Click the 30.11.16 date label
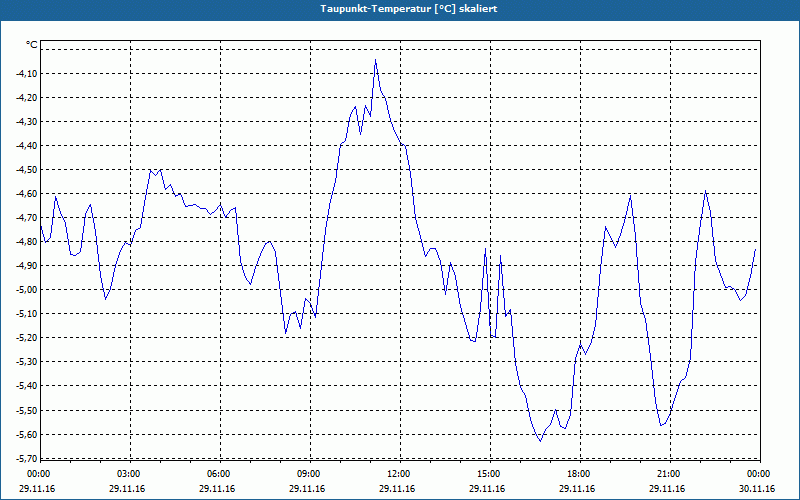The height and width of the screenshot is (500, 800). point(757,489)
